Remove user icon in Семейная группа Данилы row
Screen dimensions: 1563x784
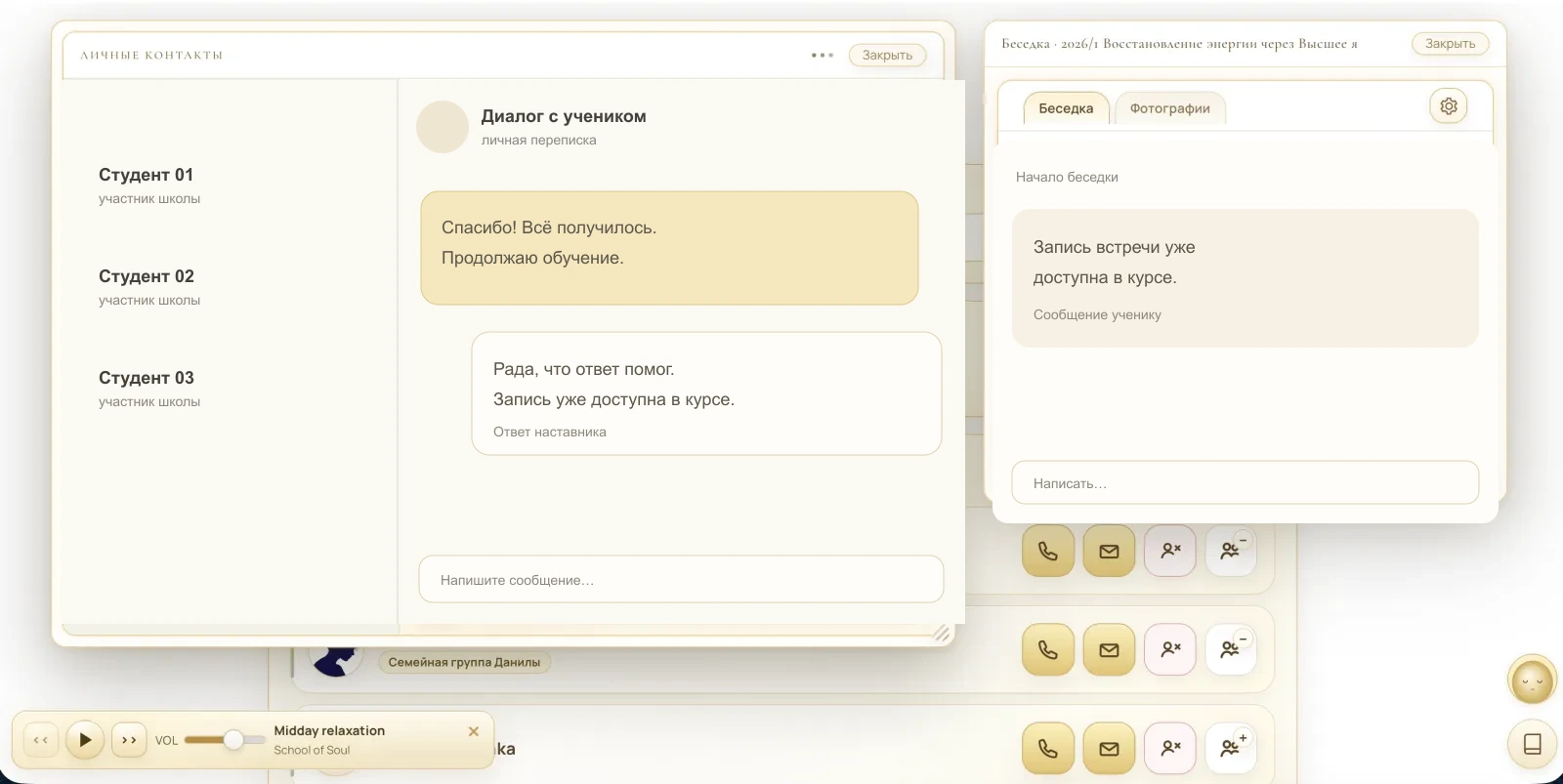1170,650
